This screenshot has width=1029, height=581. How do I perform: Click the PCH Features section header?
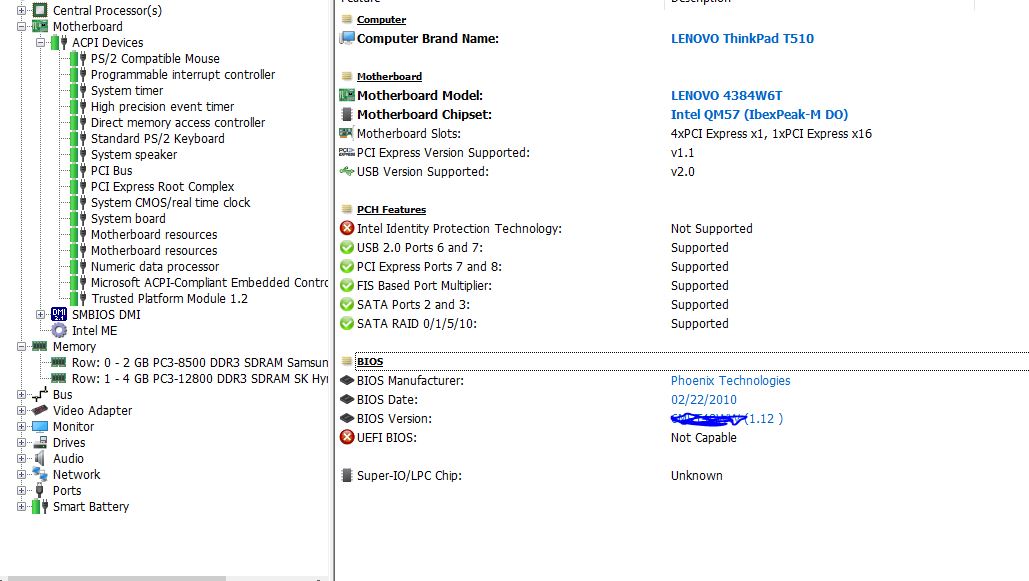tap(391, 209)
